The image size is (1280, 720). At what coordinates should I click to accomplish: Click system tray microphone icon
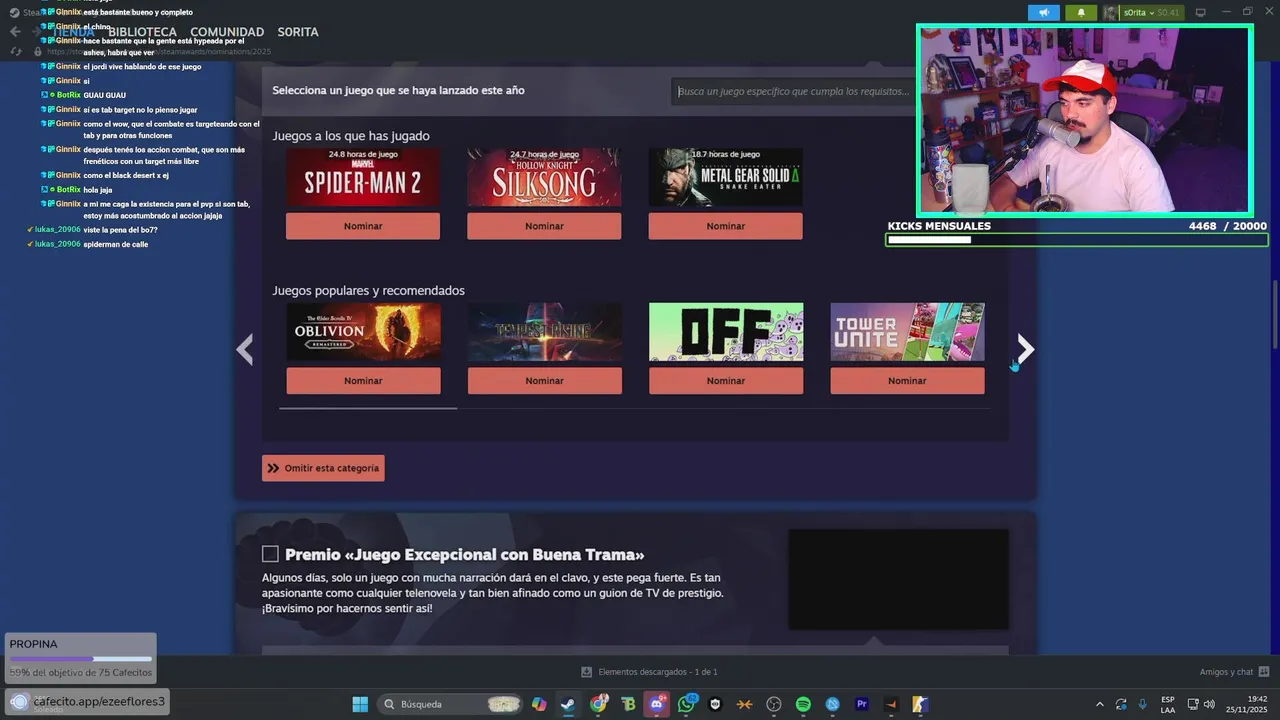tap(1142, 704)
